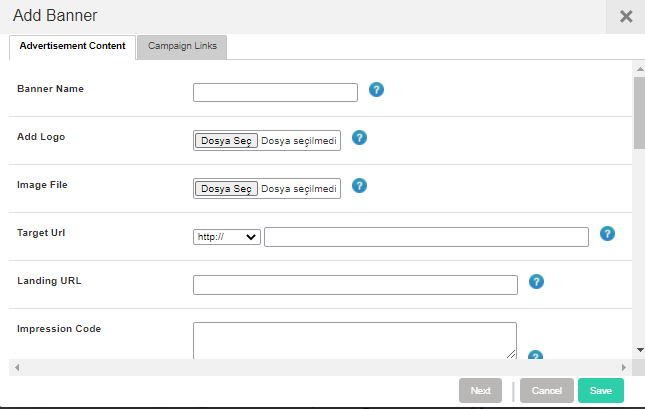Cancel the banner creation
Screen dimensions: 645x409
(x=547, y=390)
